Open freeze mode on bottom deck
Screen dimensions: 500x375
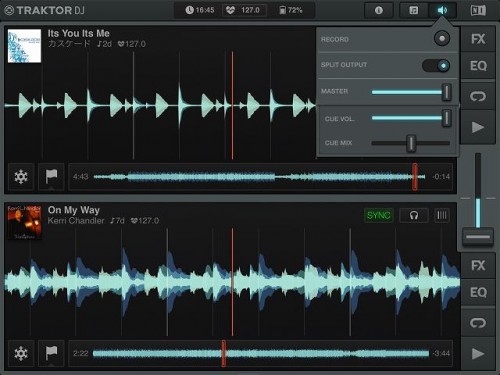pos(21,353)
